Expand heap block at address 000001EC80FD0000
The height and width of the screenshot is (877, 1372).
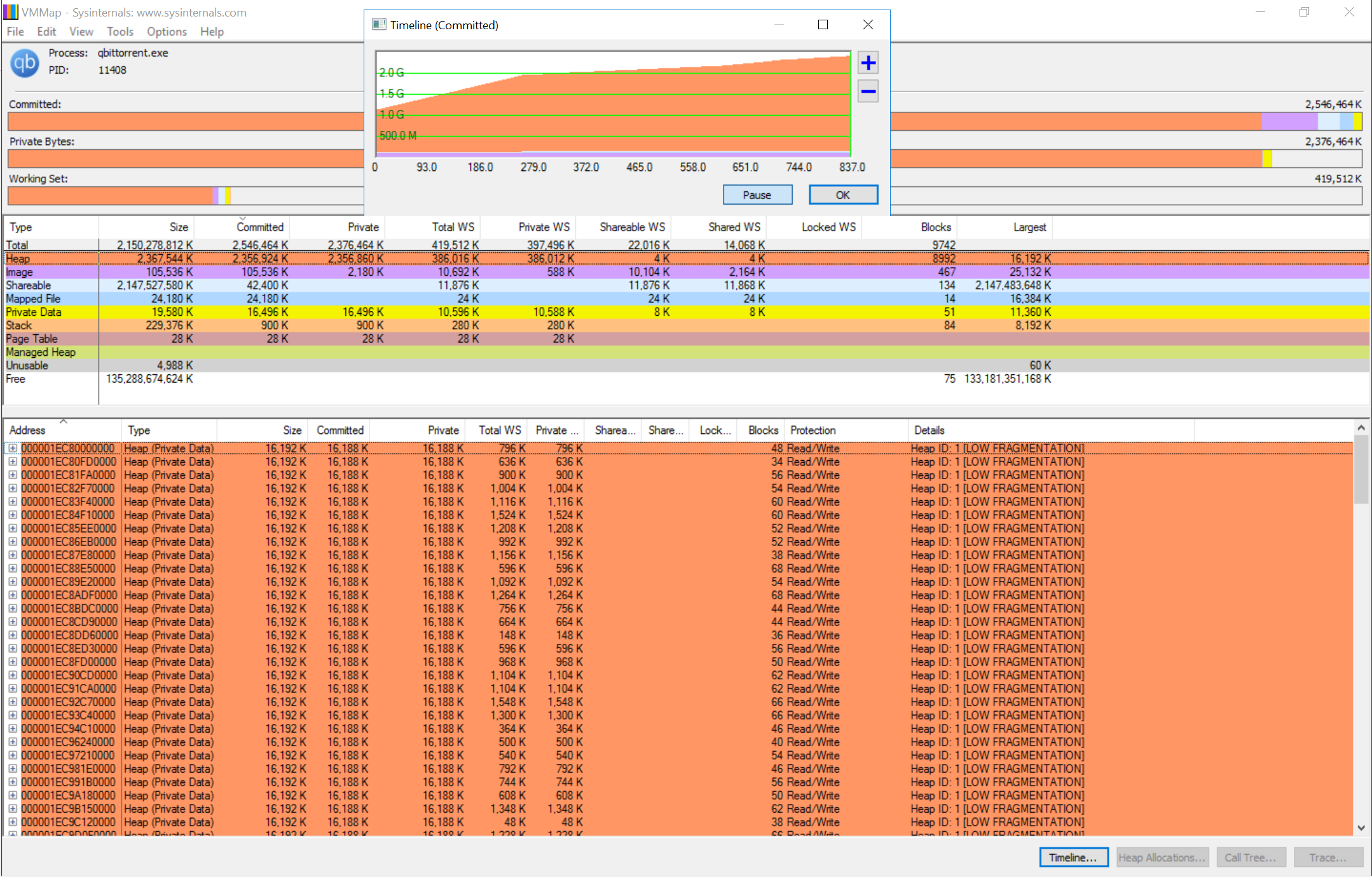(12, 461)
